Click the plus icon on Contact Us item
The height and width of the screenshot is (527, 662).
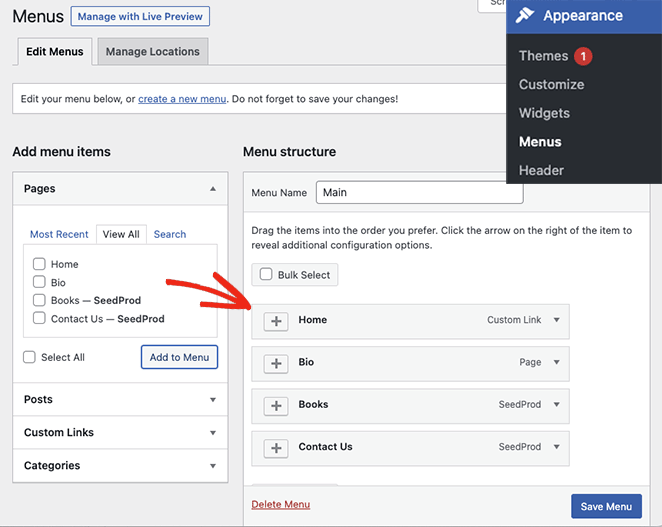click(x=277, y=448)
